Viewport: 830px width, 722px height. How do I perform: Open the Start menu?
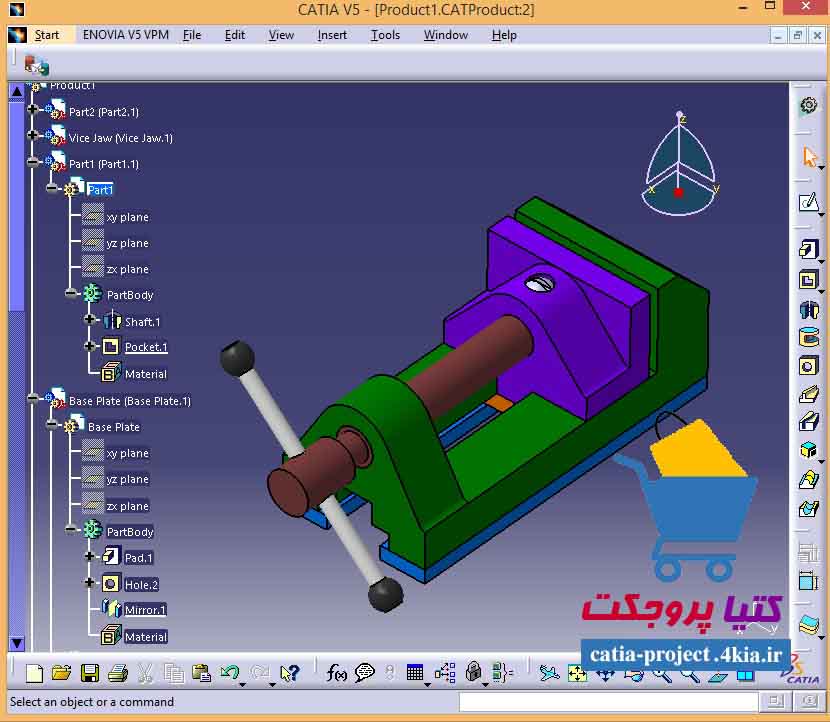pyautogui.click(x=47, y=35)
